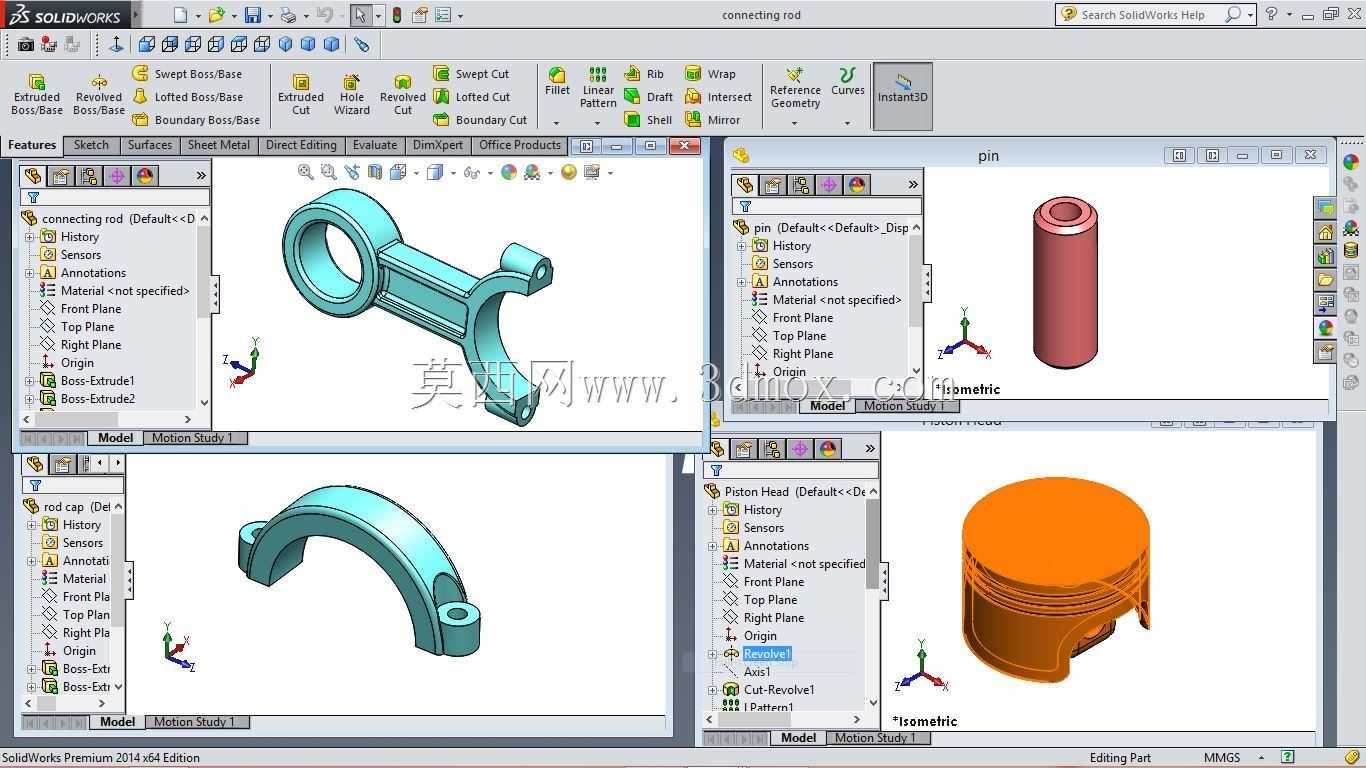Expand History in connecting rod tree
Screen dimensions: 1366x768
pyautogui.click(x=30, y=237)
